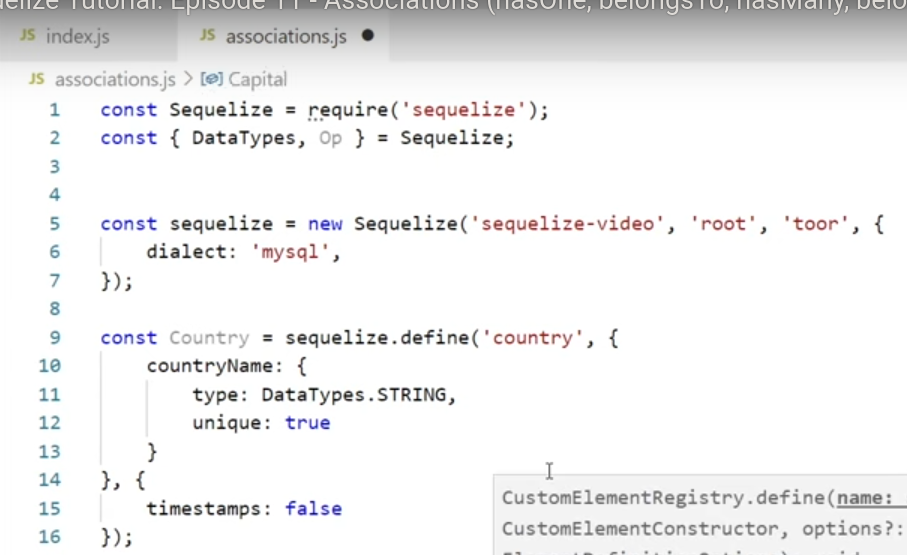Click the dialect property on line 6

click(x=186, y=252)
